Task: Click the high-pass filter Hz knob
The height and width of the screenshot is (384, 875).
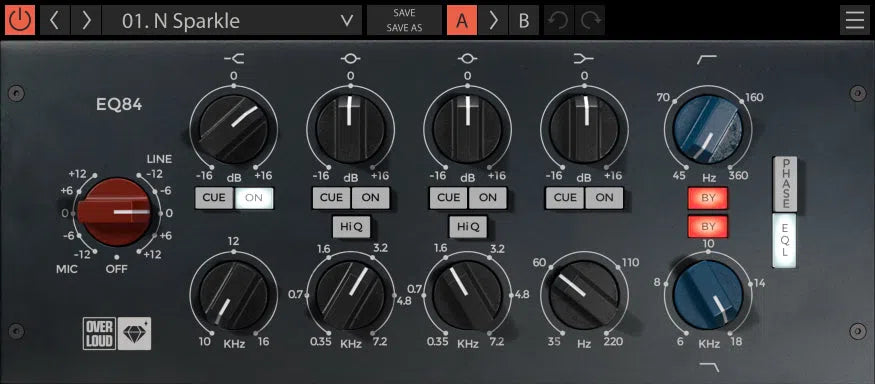Action: click(x=708, y=129)
